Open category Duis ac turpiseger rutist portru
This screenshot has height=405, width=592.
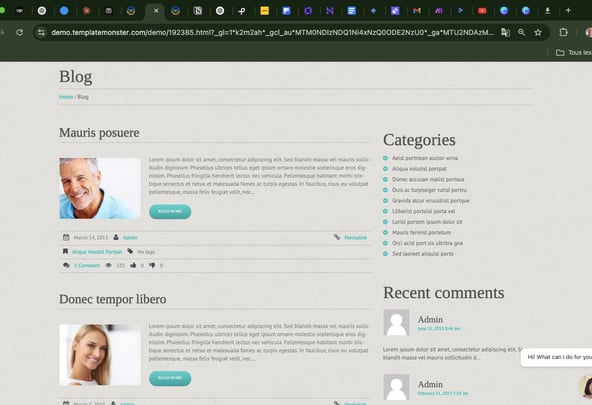429,190
